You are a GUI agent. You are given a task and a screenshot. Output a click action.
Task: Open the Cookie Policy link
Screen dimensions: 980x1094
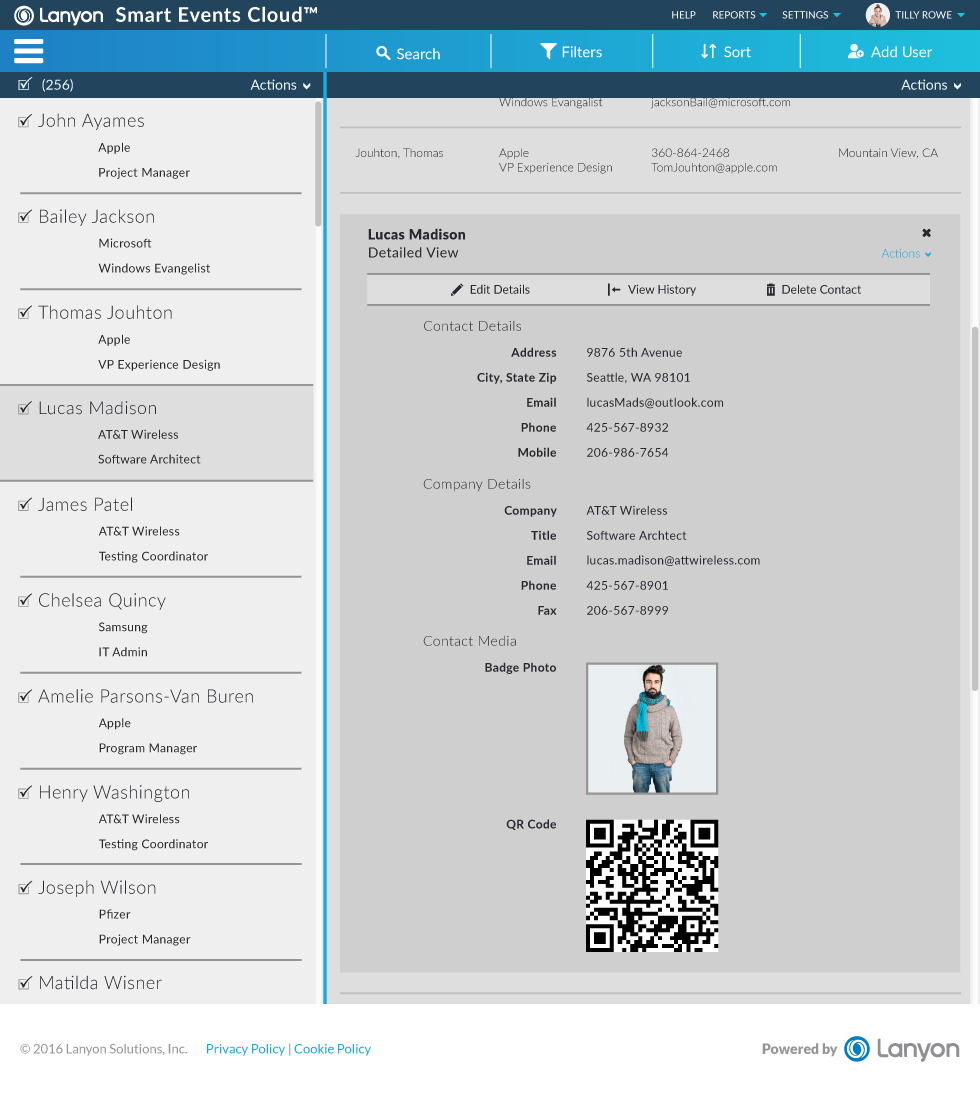point(332,1049)
